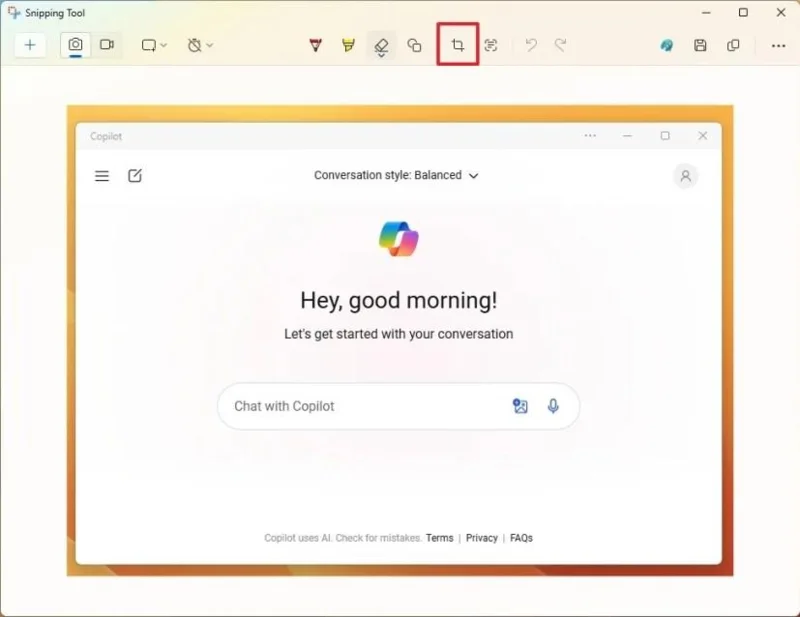Open the See more three-dots menu
This screenshot has width=800, height=617.
(x=779, y=46)
